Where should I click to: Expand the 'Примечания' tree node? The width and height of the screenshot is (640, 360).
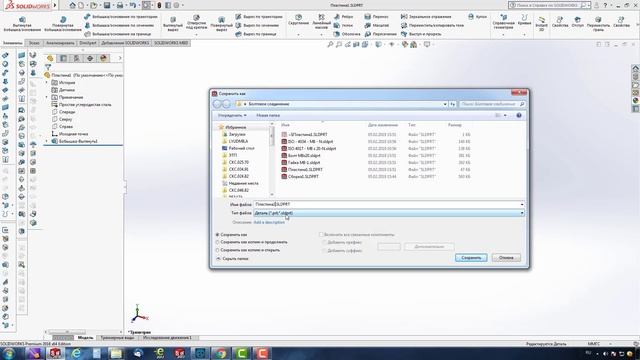click(47, 98)
